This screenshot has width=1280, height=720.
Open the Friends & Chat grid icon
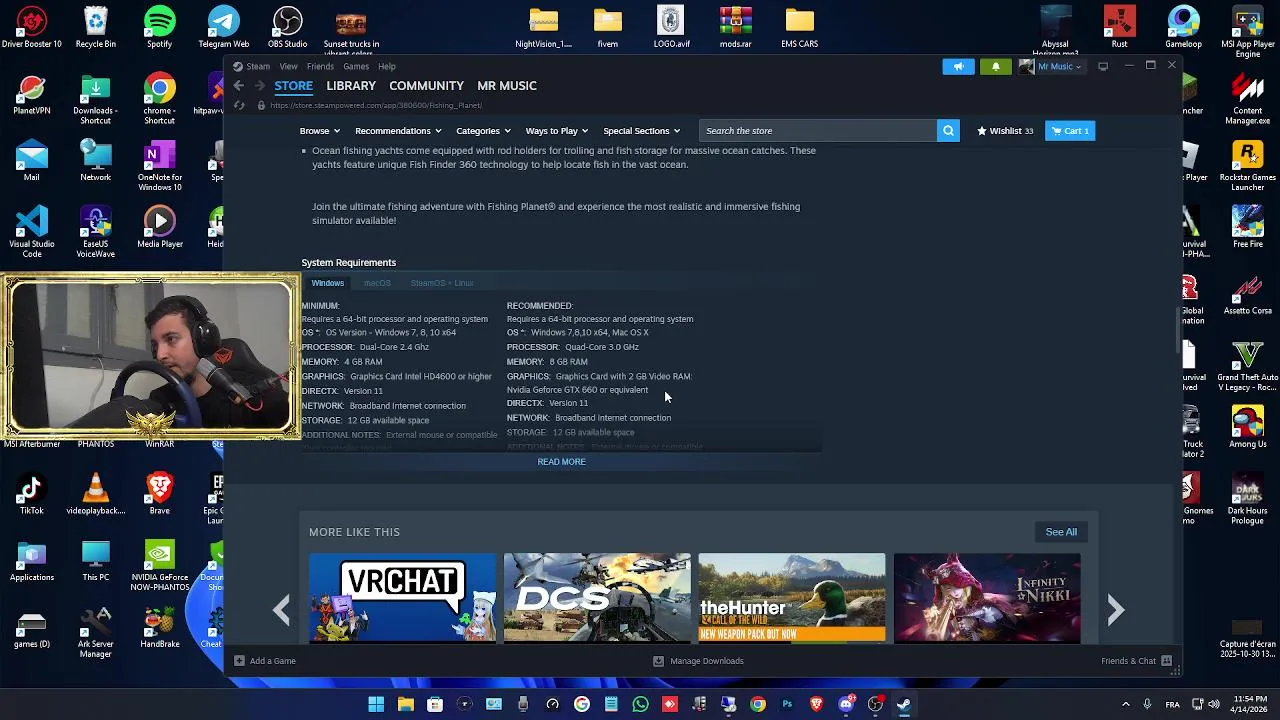tap(1166, 661)
